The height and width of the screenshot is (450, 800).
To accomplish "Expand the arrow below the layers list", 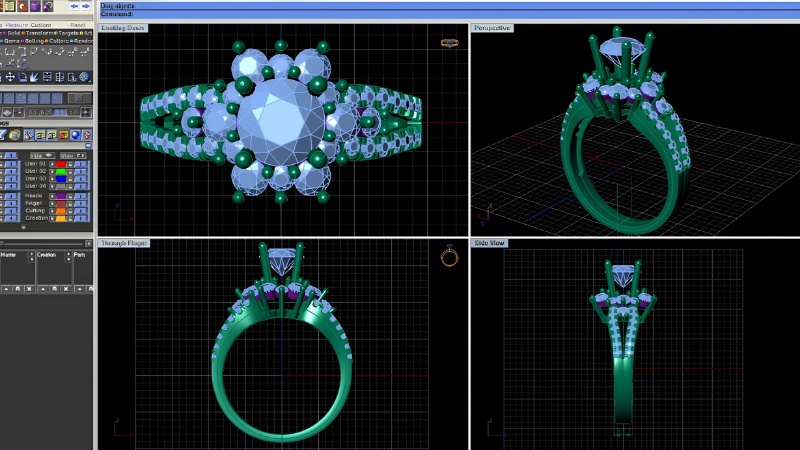I will click(24, 228).
